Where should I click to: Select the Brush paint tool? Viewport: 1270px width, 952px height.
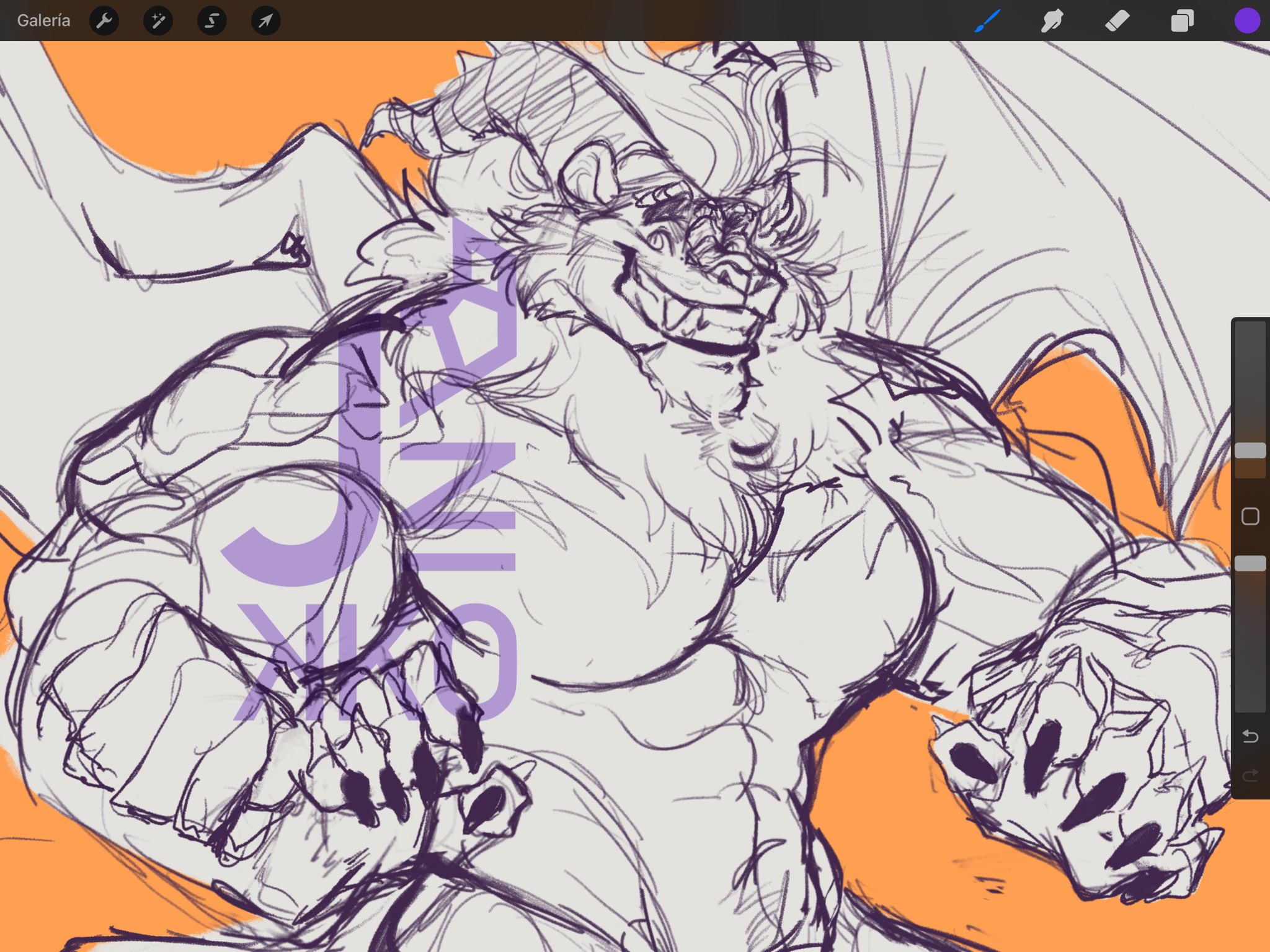click(x=987, y=21)
